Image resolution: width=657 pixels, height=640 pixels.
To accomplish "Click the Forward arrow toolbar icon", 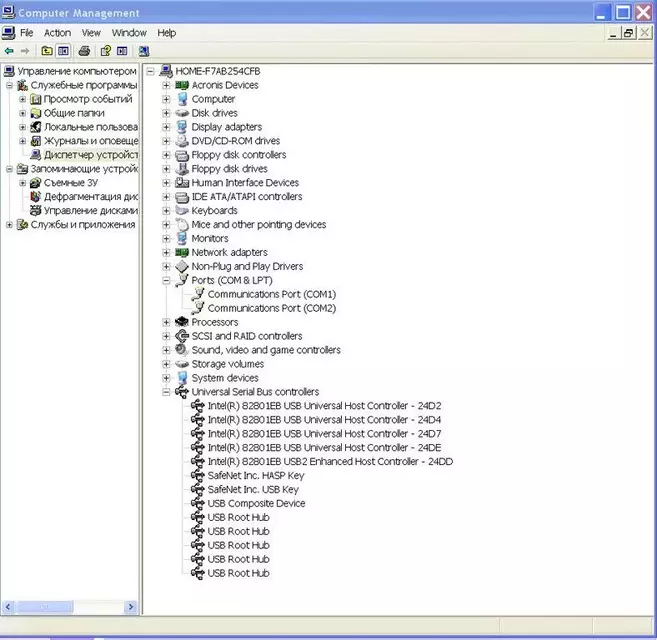I will point(25,51).
